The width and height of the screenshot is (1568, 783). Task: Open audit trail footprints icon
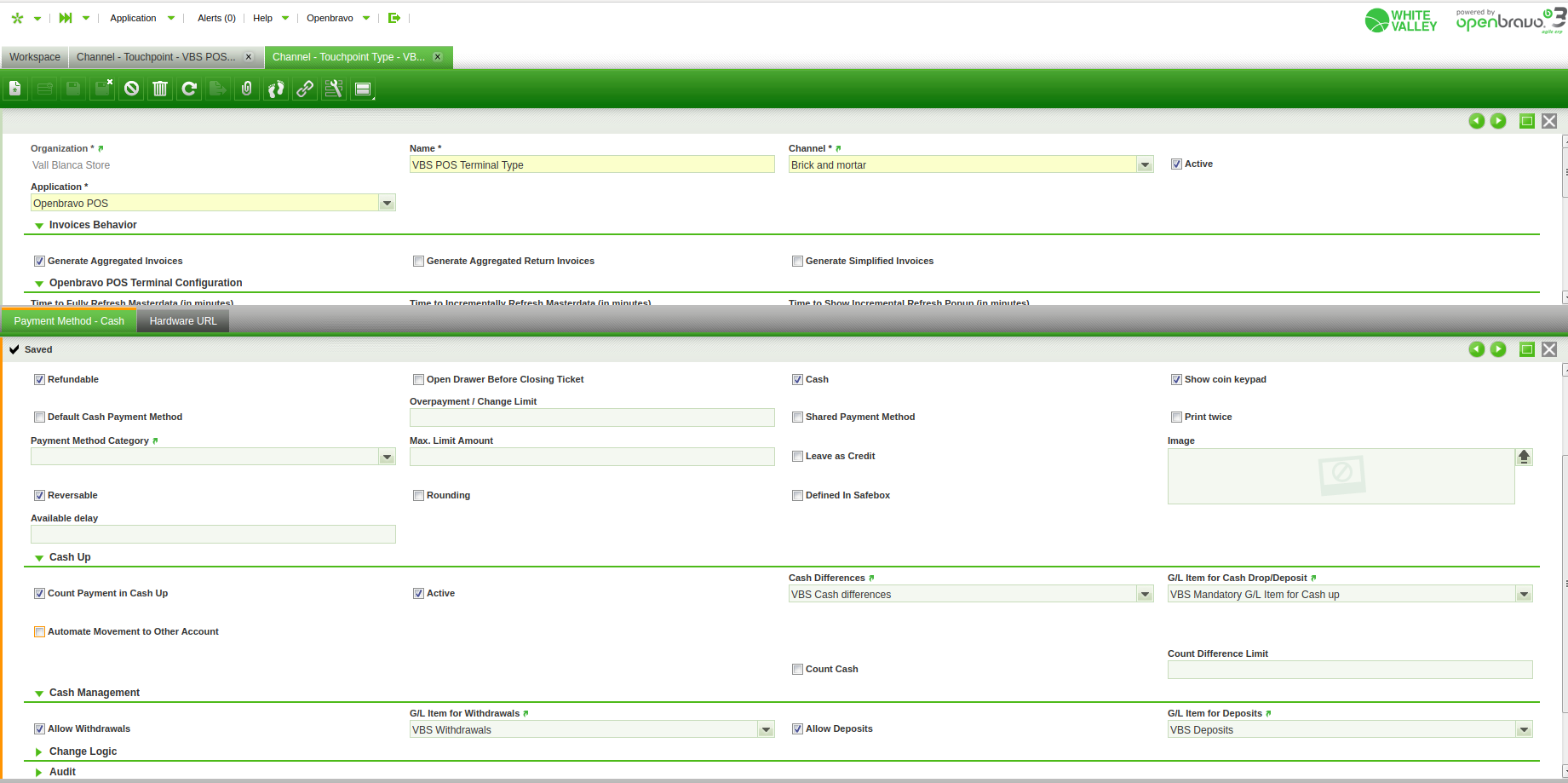coord(276,89)
